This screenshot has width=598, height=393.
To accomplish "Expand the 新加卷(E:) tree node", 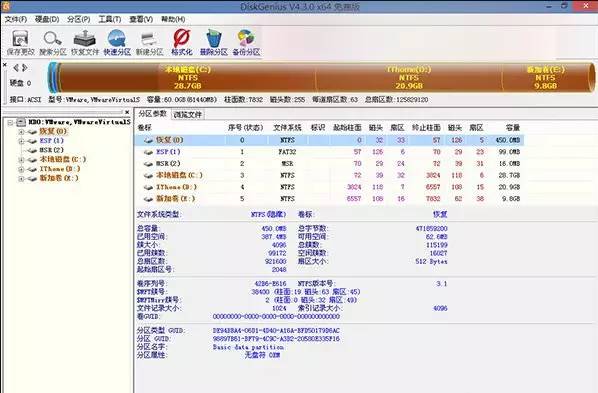I will (x=21, y=179).
